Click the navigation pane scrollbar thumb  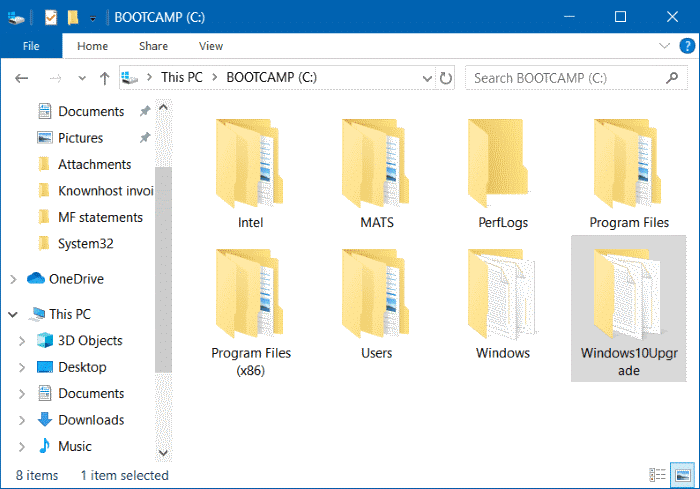tap(163, 270)
